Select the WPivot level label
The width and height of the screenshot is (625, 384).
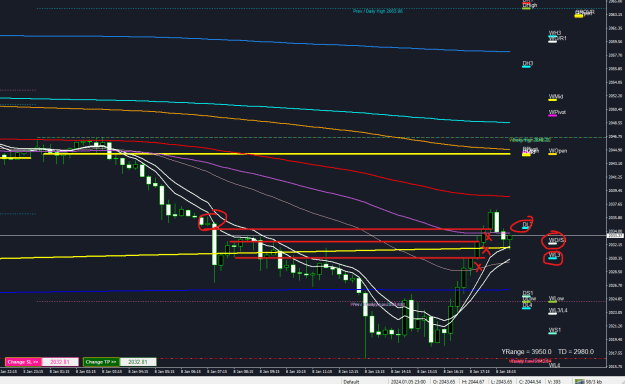point(557,112)
